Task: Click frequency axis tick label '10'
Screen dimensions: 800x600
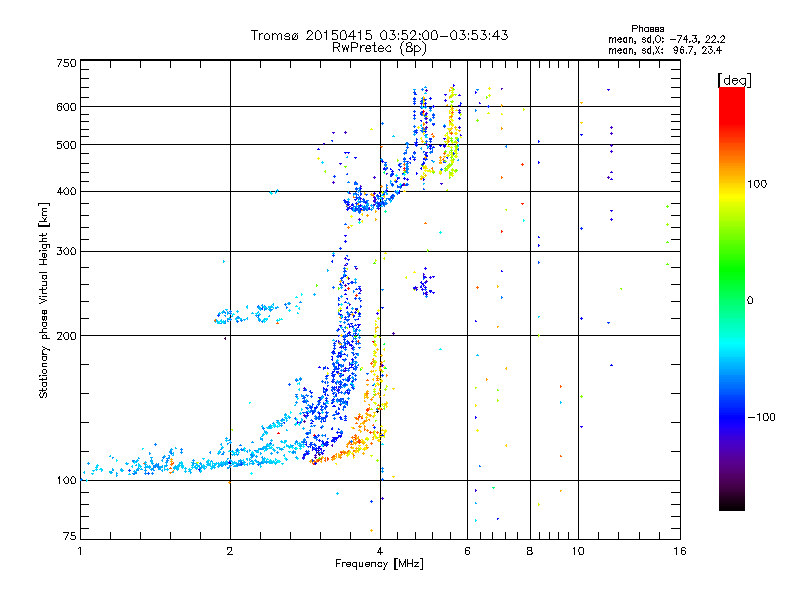Action: (578, 551)
